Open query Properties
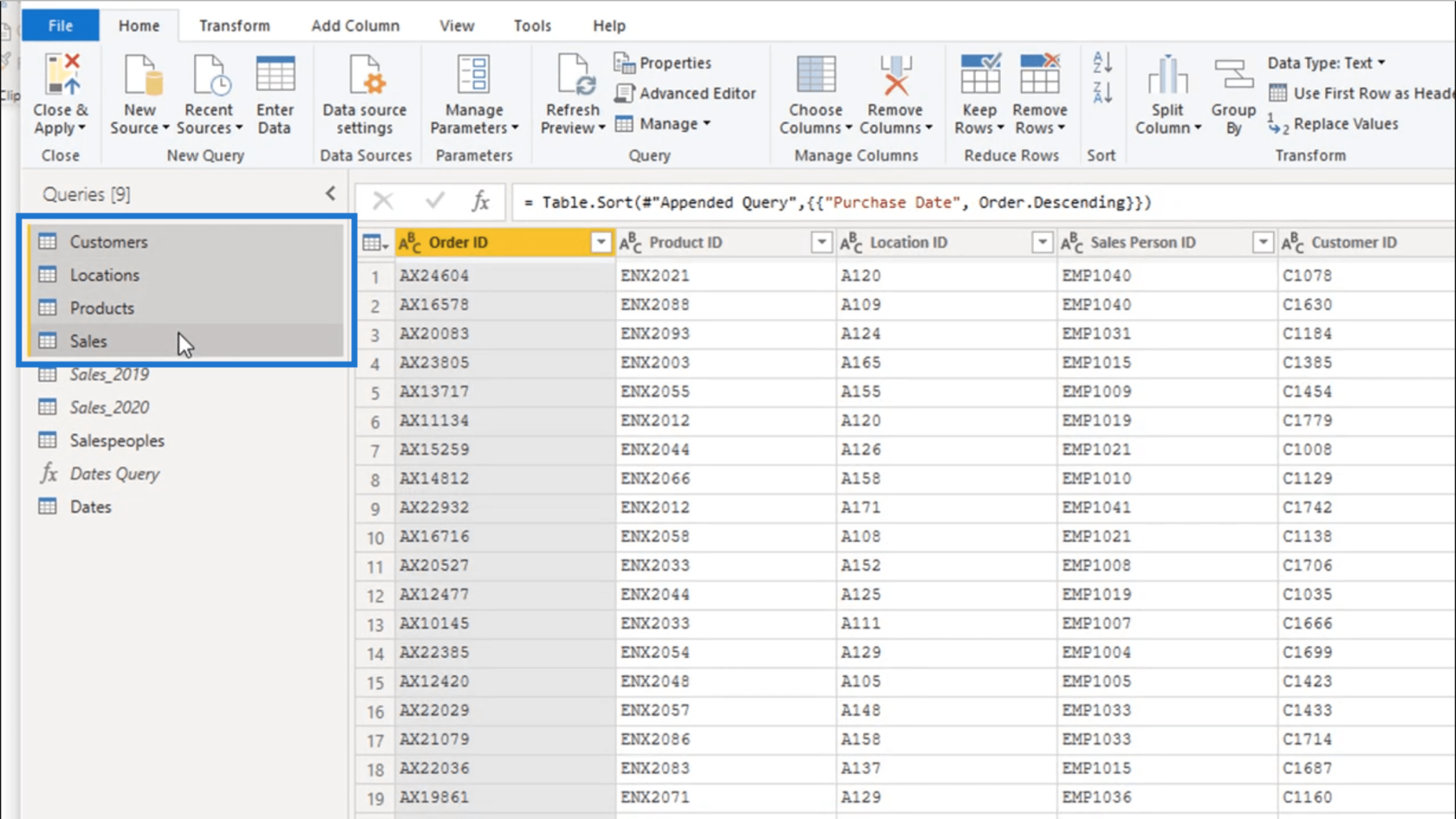The width and height of the screenshot is (1456, 819). pyautogui.click(x=663, y=62)
